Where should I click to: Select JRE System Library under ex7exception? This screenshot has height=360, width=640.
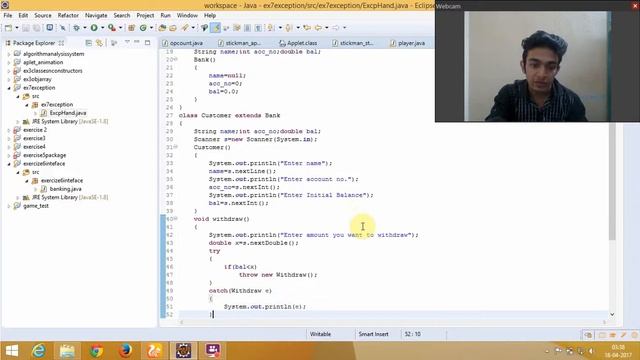pyautogui.click(x=70, y=122)
